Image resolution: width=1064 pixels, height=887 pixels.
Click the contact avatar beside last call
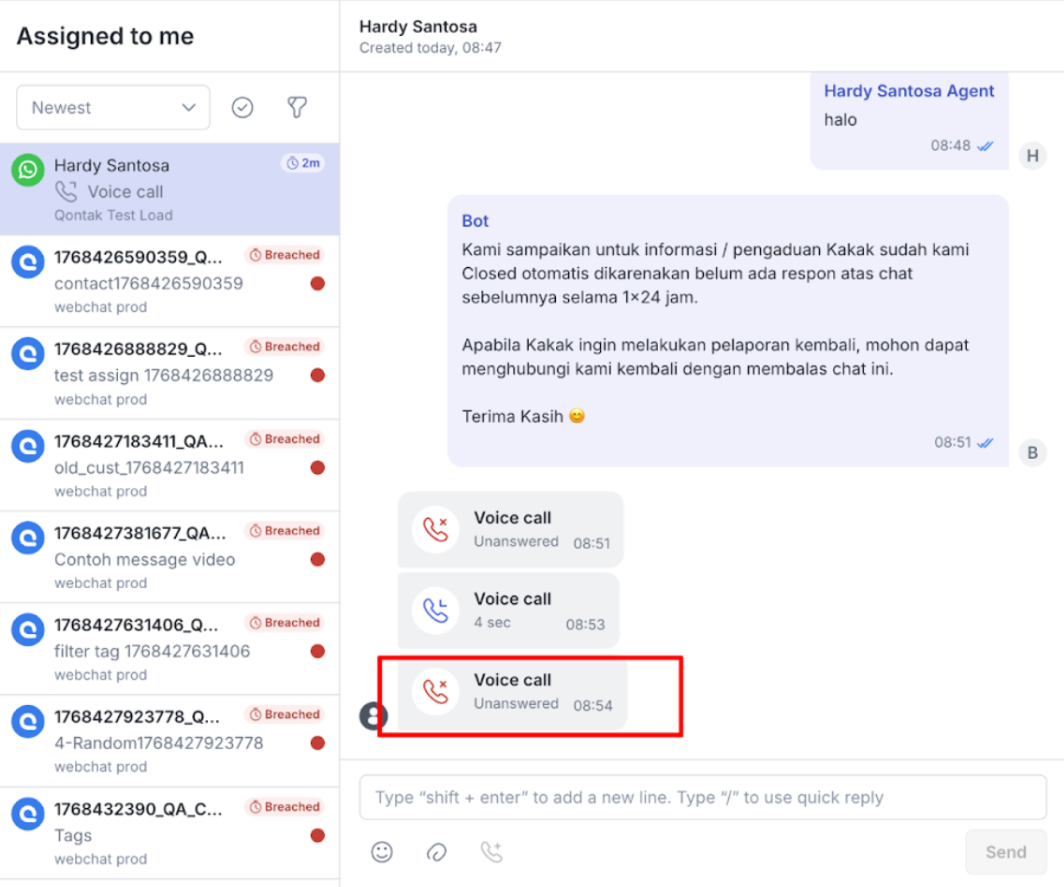click(373, 716)
